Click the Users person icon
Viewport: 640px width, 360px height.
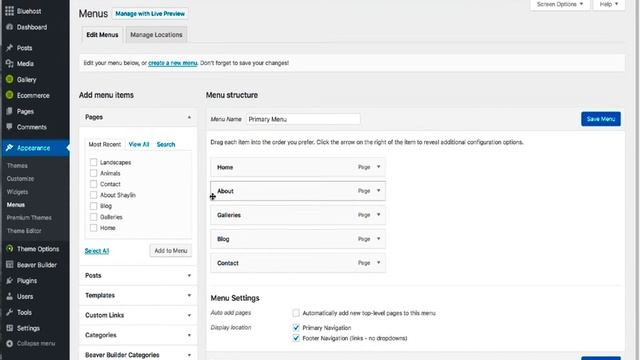(9, 296)
